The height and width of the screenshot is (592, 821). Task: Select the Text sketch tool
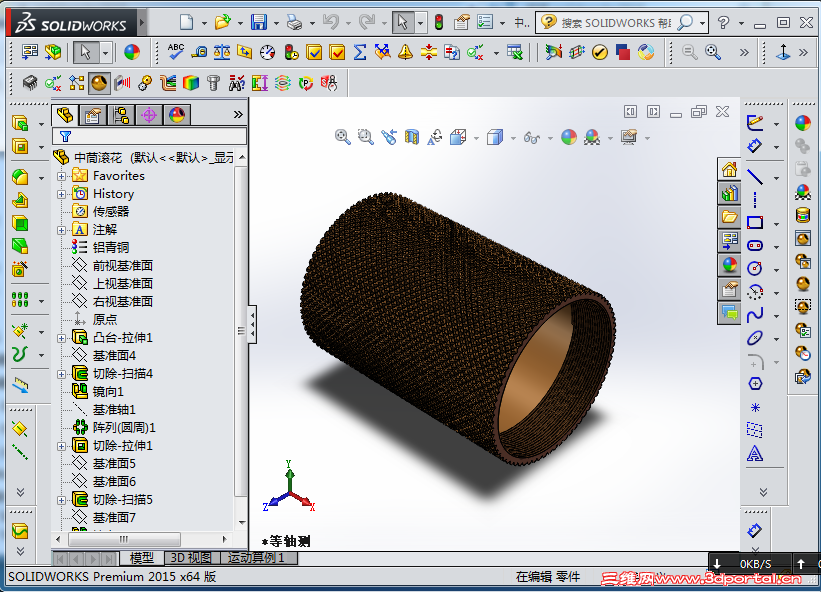[x=755, y=453]
